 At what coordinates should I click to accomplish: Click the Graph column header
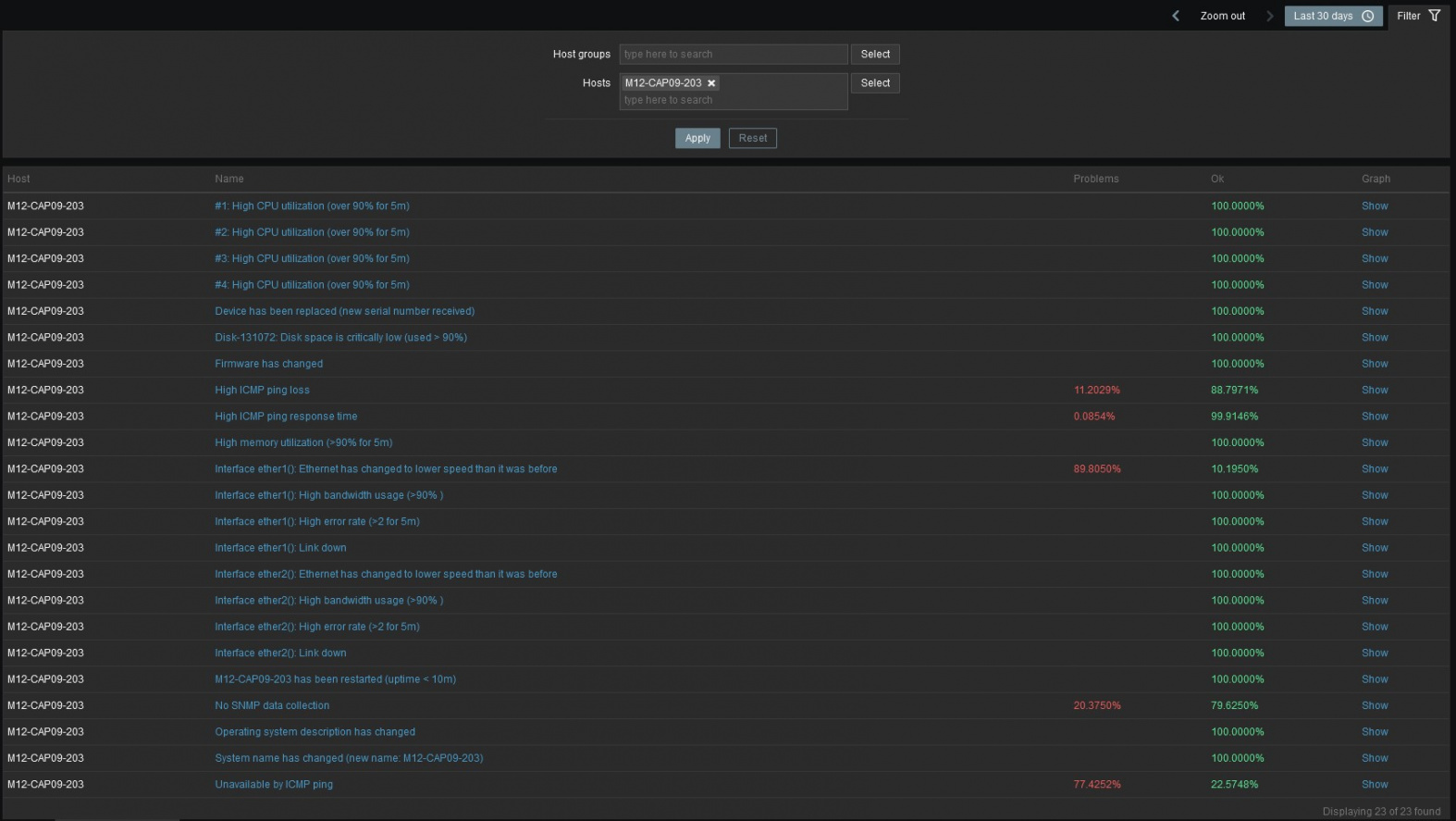click(x=1376, y=179)
